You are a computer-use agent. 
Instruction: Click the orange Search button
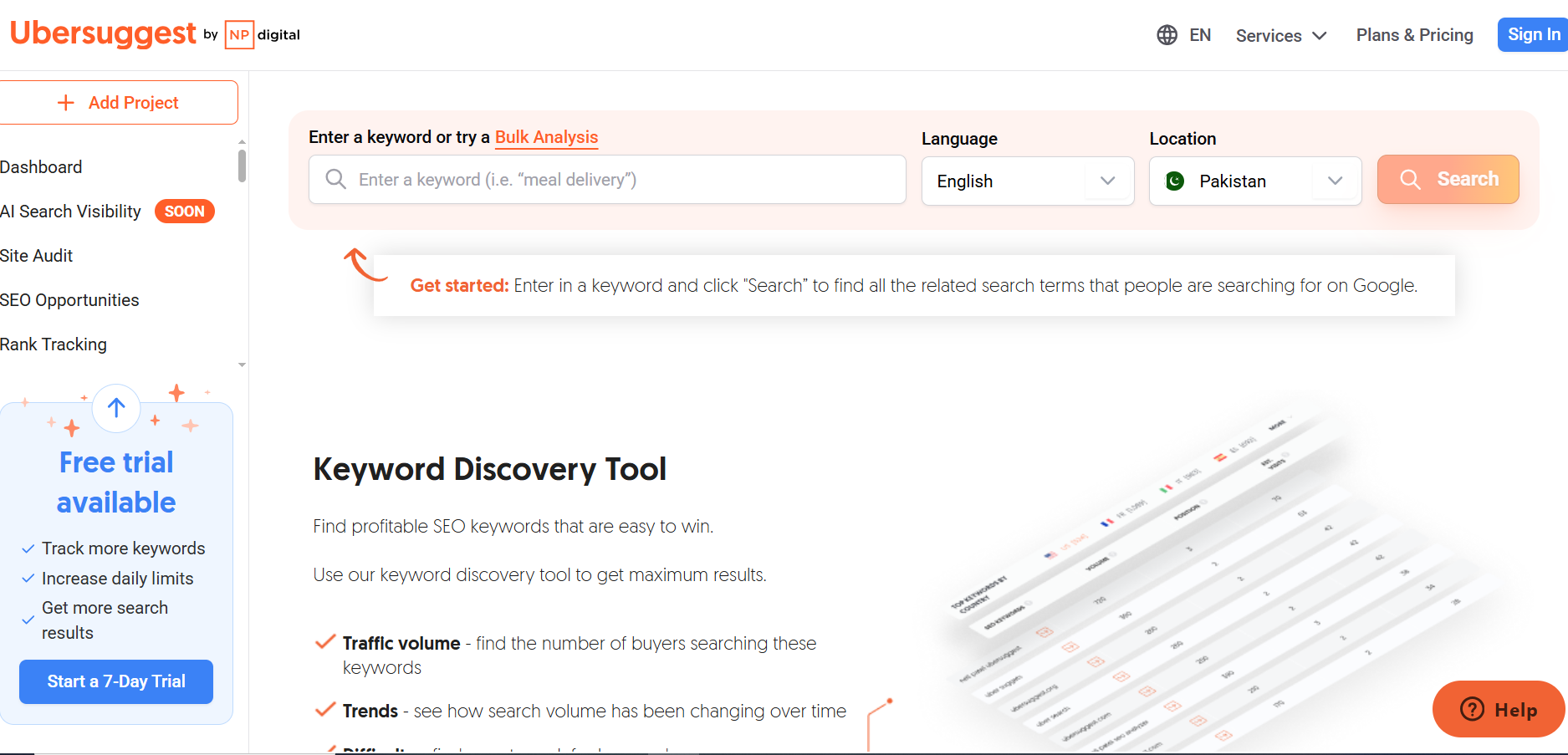pyautogui.click(x=1448, y=179)
